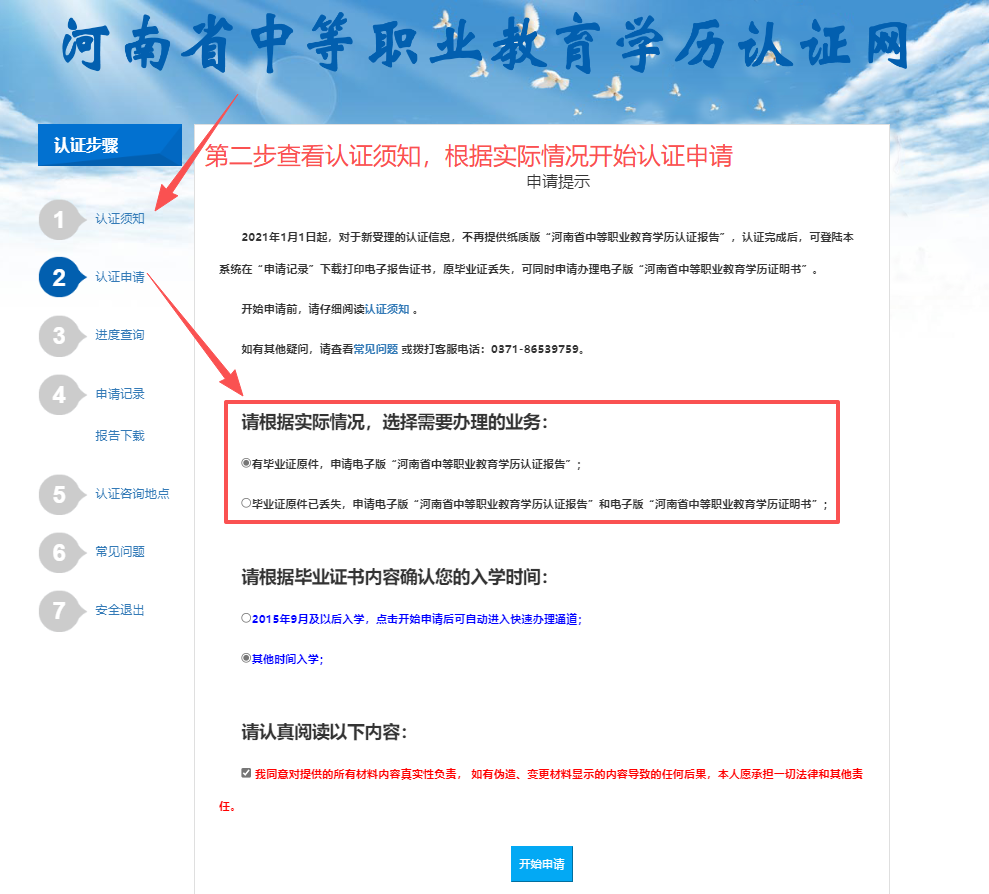Go to 进度查询 in sidebar

pyautogui.click(x=120, y=335)
